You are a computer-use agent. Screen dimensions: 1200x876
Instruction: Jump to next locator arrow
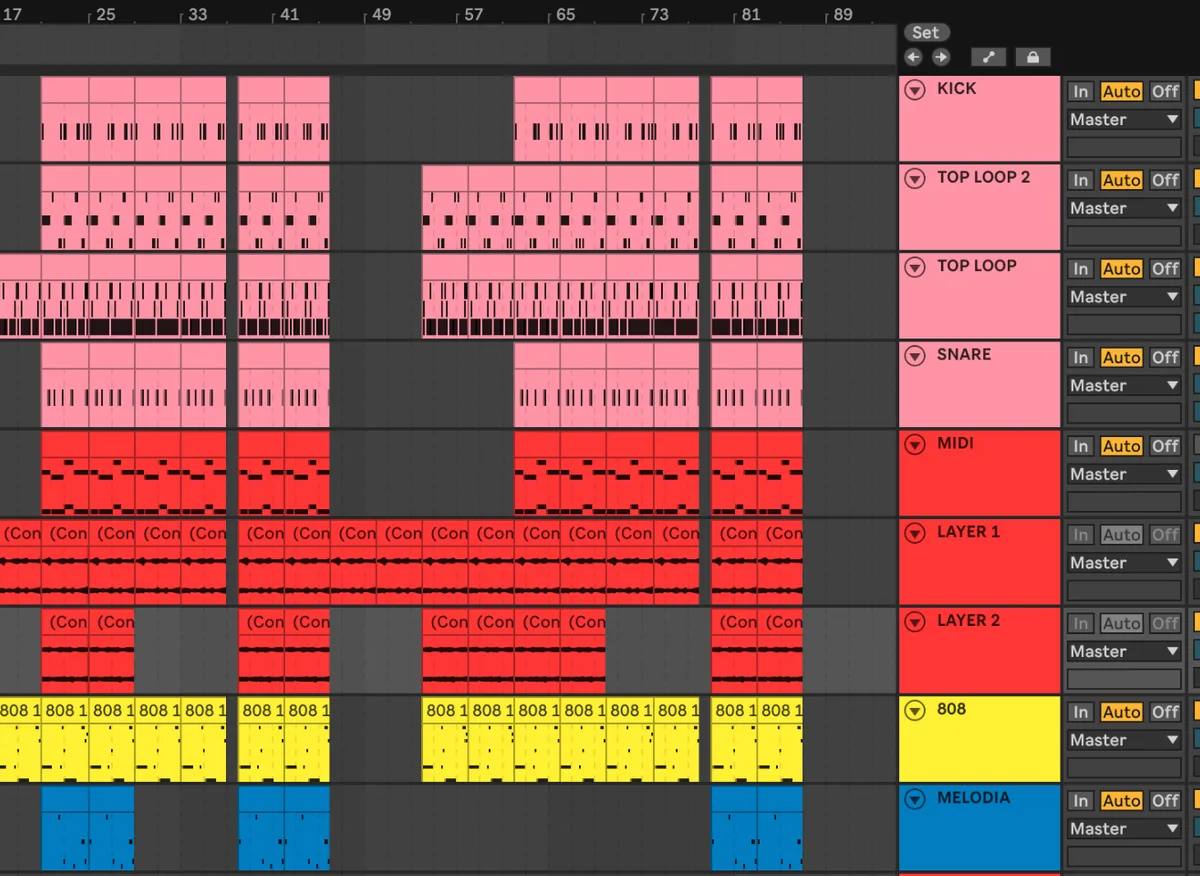pyautogui.click(x=941, y=57)
